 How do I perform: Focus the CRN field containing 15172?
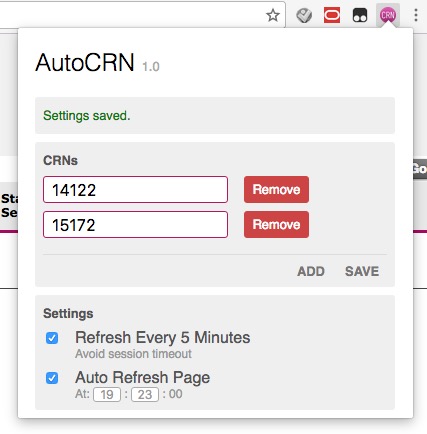[x=135, y=225]
